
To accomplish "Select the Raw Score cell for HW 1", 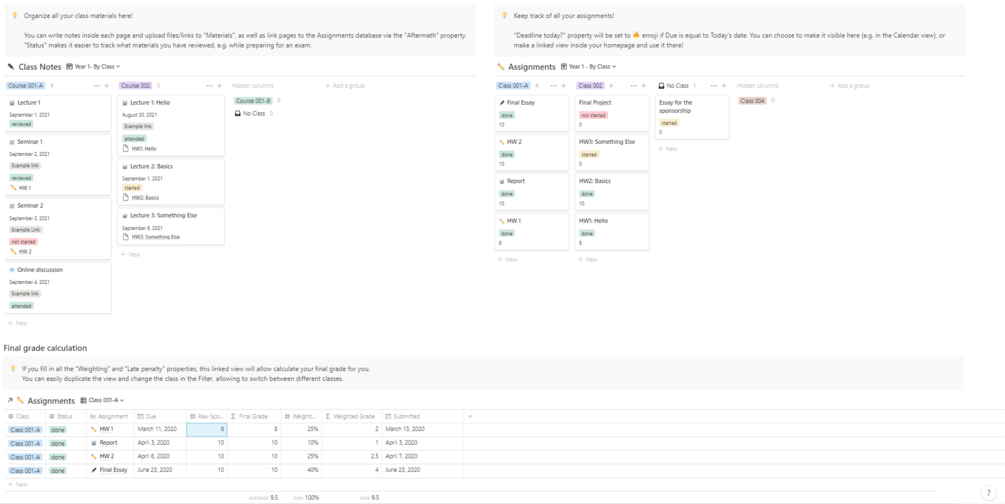I will (x=207, y=429).
